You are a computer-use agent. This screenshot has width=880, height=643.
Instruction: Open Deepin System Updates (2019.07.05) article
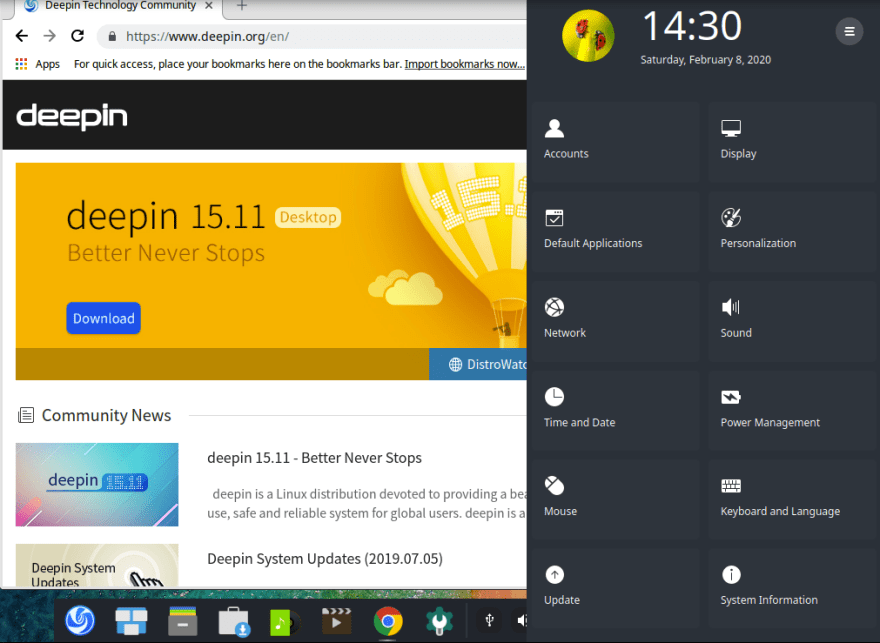coord(325,559)
